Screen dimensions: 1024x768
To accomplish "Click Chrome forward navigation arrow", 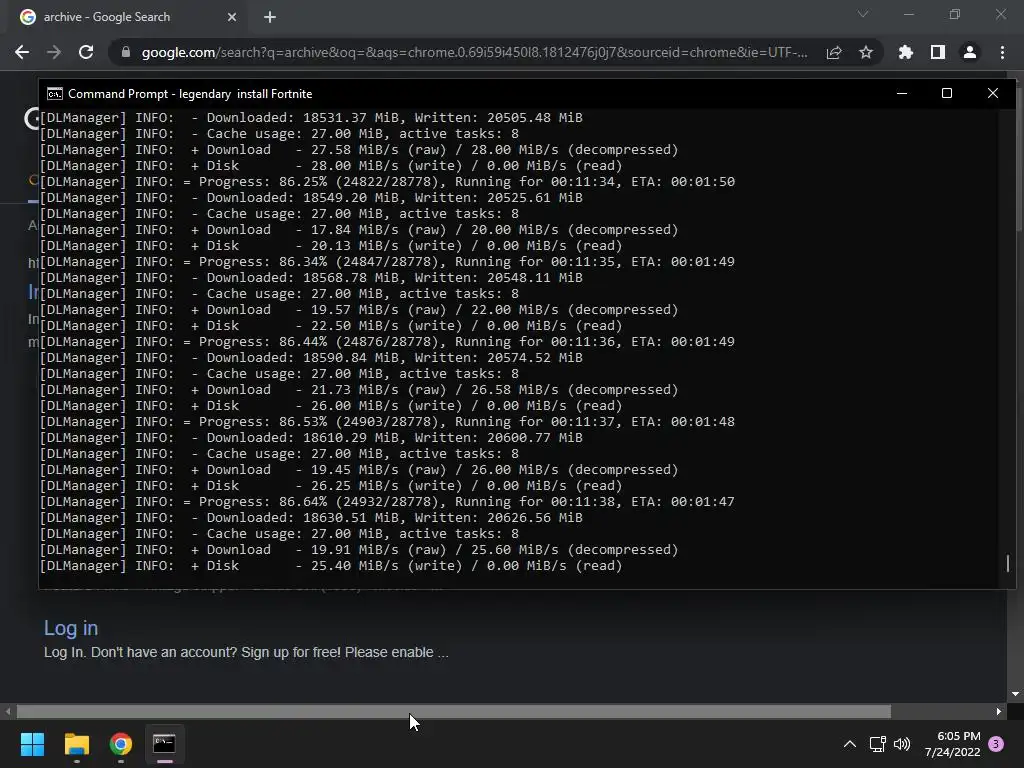I will 54,52.
